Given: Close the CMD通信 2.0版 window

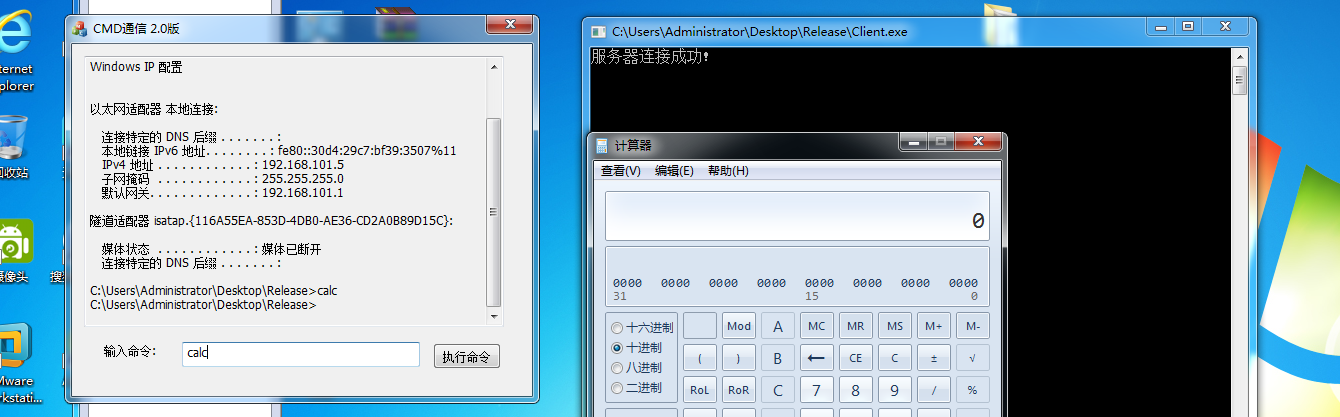Looking at the screenshot, I should click(x=510, y=24).
